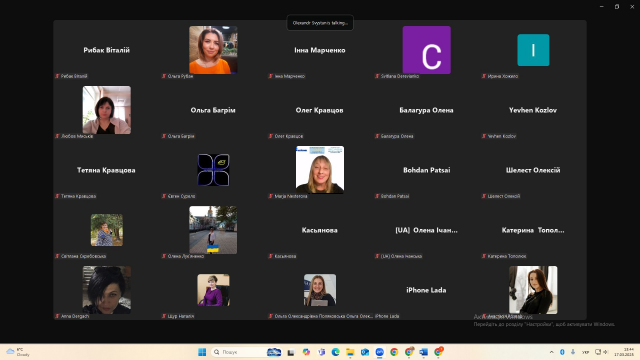Select Ольга Олександрівна Поляковська's photo tile

coord(320,290)
